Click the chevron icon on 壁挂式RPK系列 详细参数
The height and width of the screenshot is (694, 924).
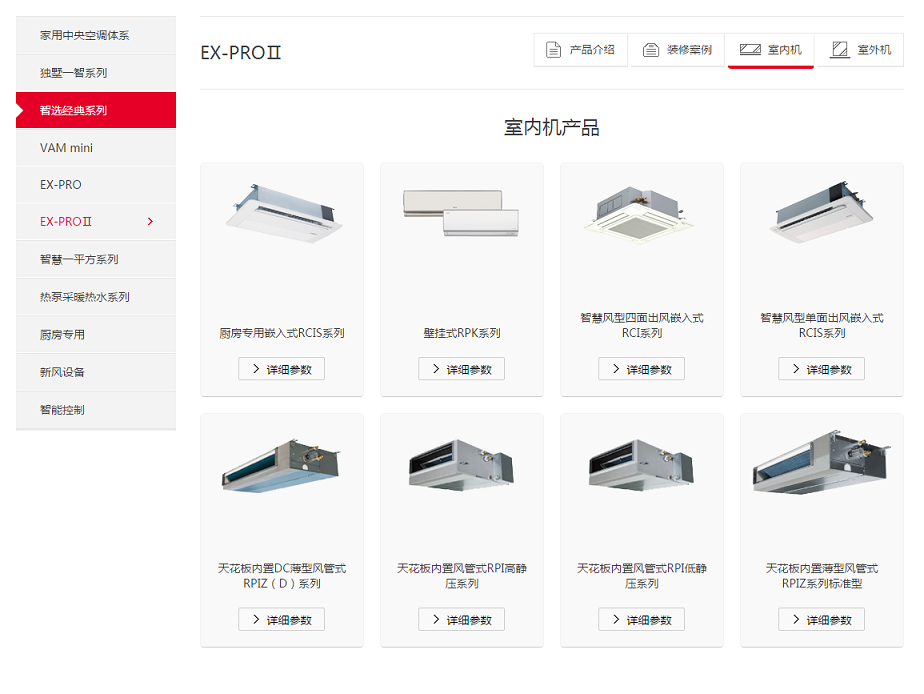[436, 369]
